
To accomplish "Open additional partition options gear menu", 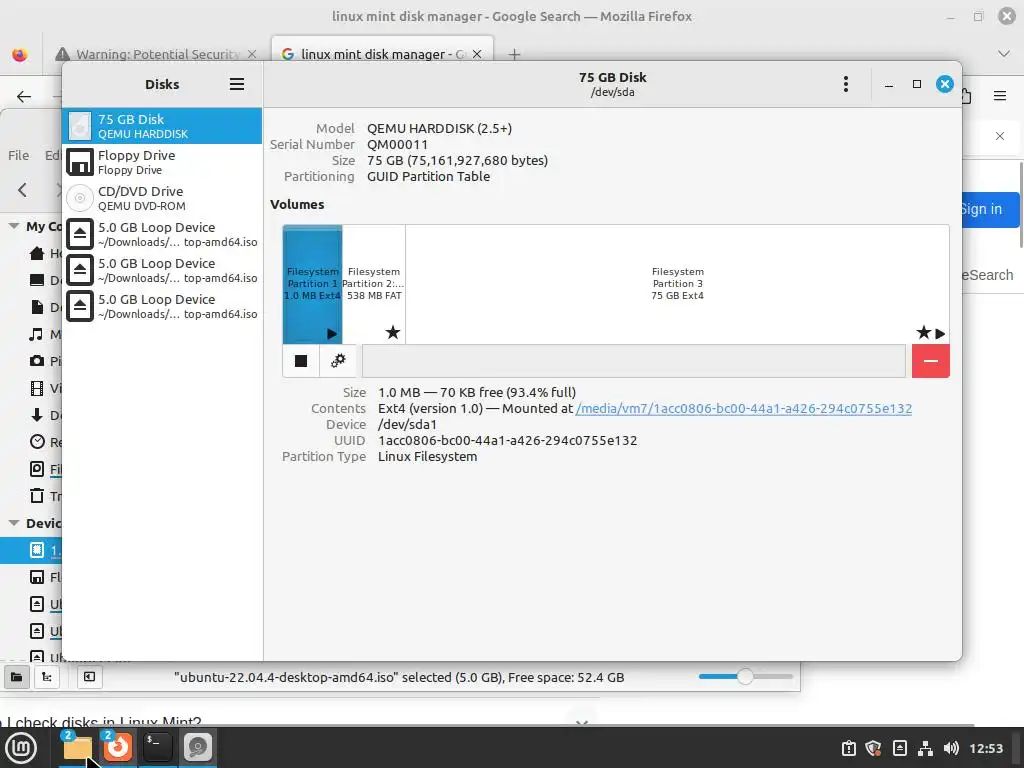I will point(338,361).
